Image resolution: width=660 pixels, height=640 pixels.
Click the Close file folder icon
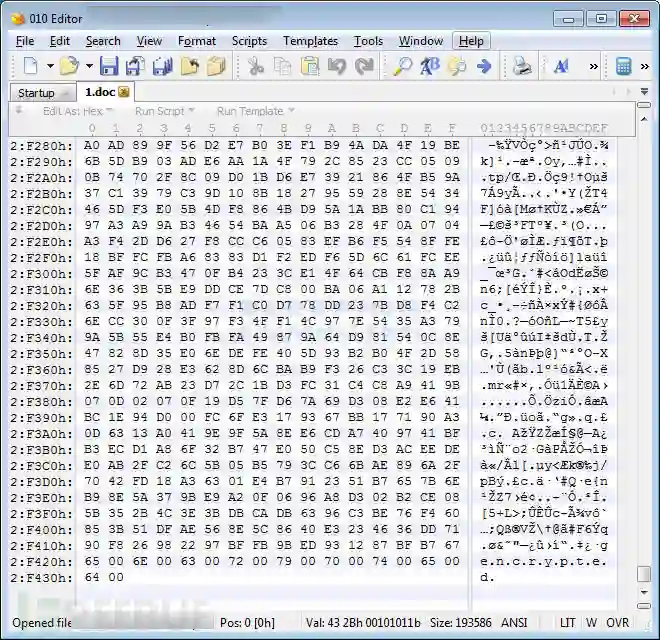[217, 66]
